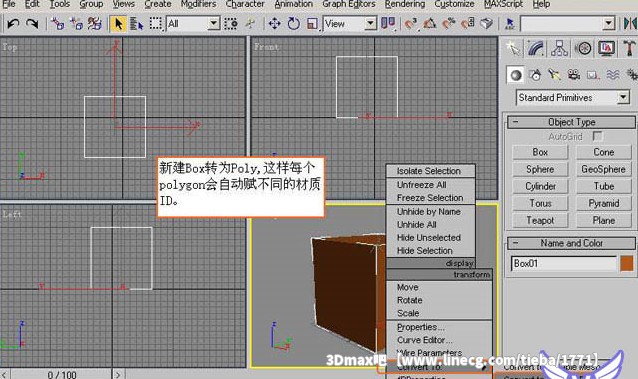Enable the AutoGrid checkbox

point(598,136)
